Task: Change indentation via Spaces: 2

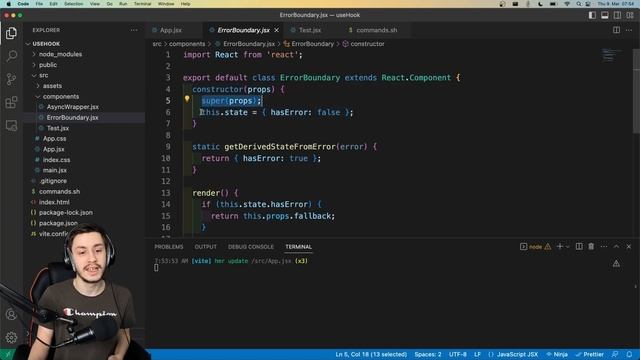Action: 428,354
